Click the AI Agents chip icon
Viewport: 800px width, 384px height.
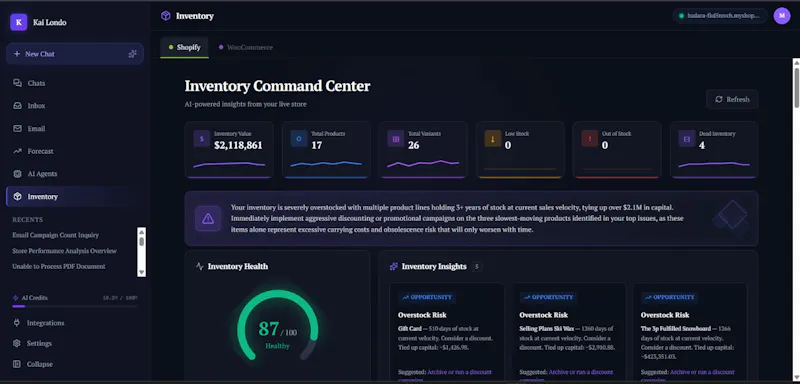pyautogui.click(x=17, y=174)
